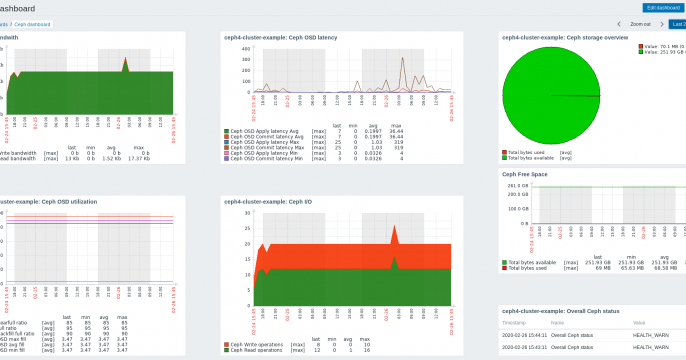Click red Total bytes used swatch in Ceph Free Space
The height and width of the screenshot is (360, 686).
pos(504,268)
